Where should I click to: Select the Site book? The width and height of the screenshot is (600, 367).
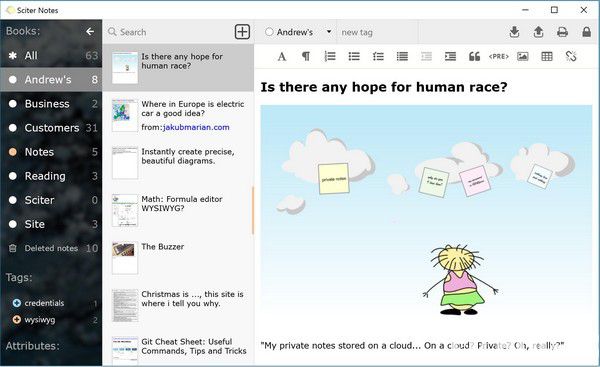tap(51, 224)
